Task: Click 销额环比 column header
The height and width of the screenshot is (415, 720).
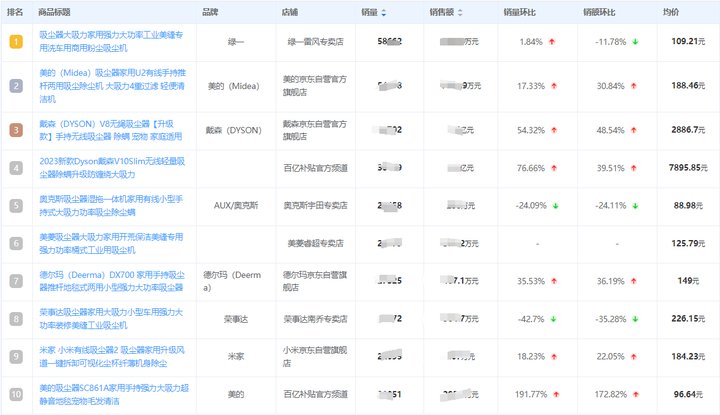Action: (x=599, y=12)
